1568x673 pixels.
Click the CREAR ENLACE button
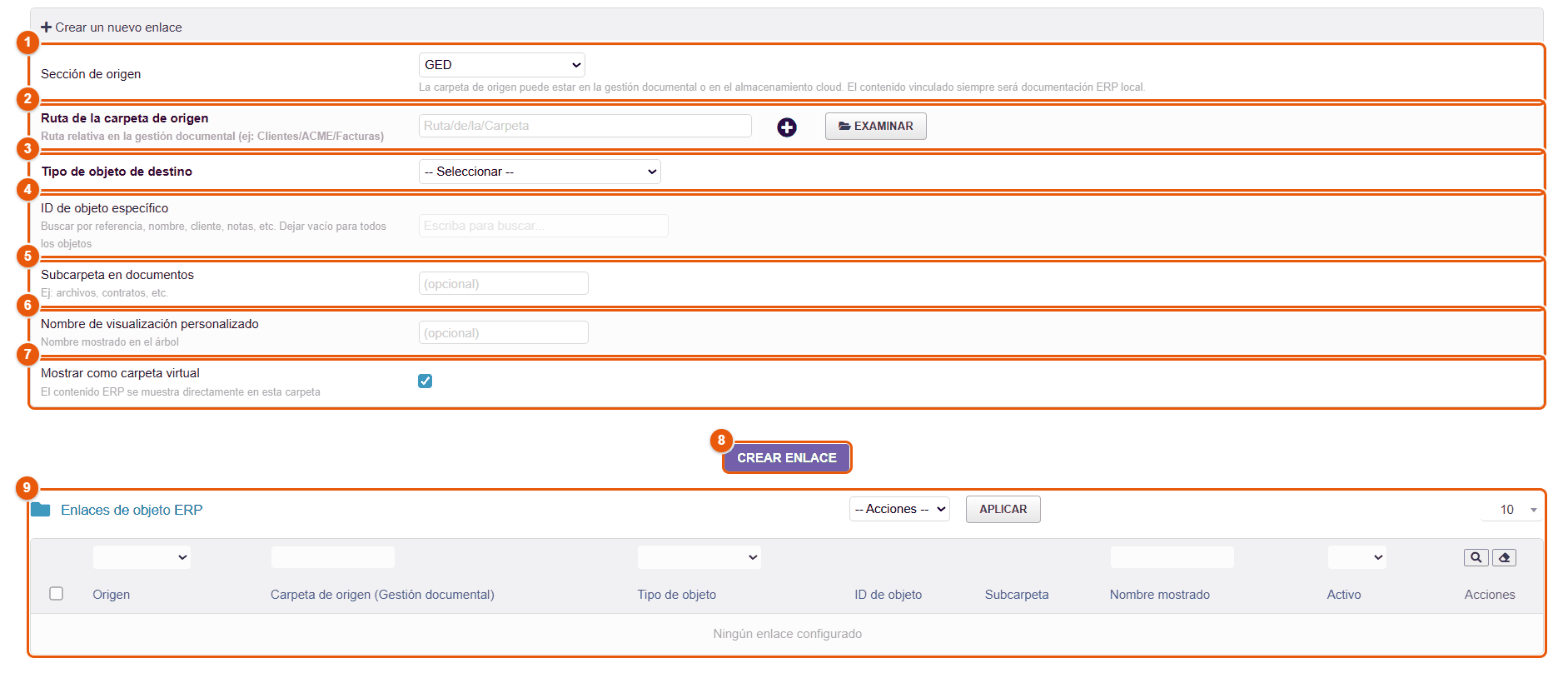click(x=787, y=458)
